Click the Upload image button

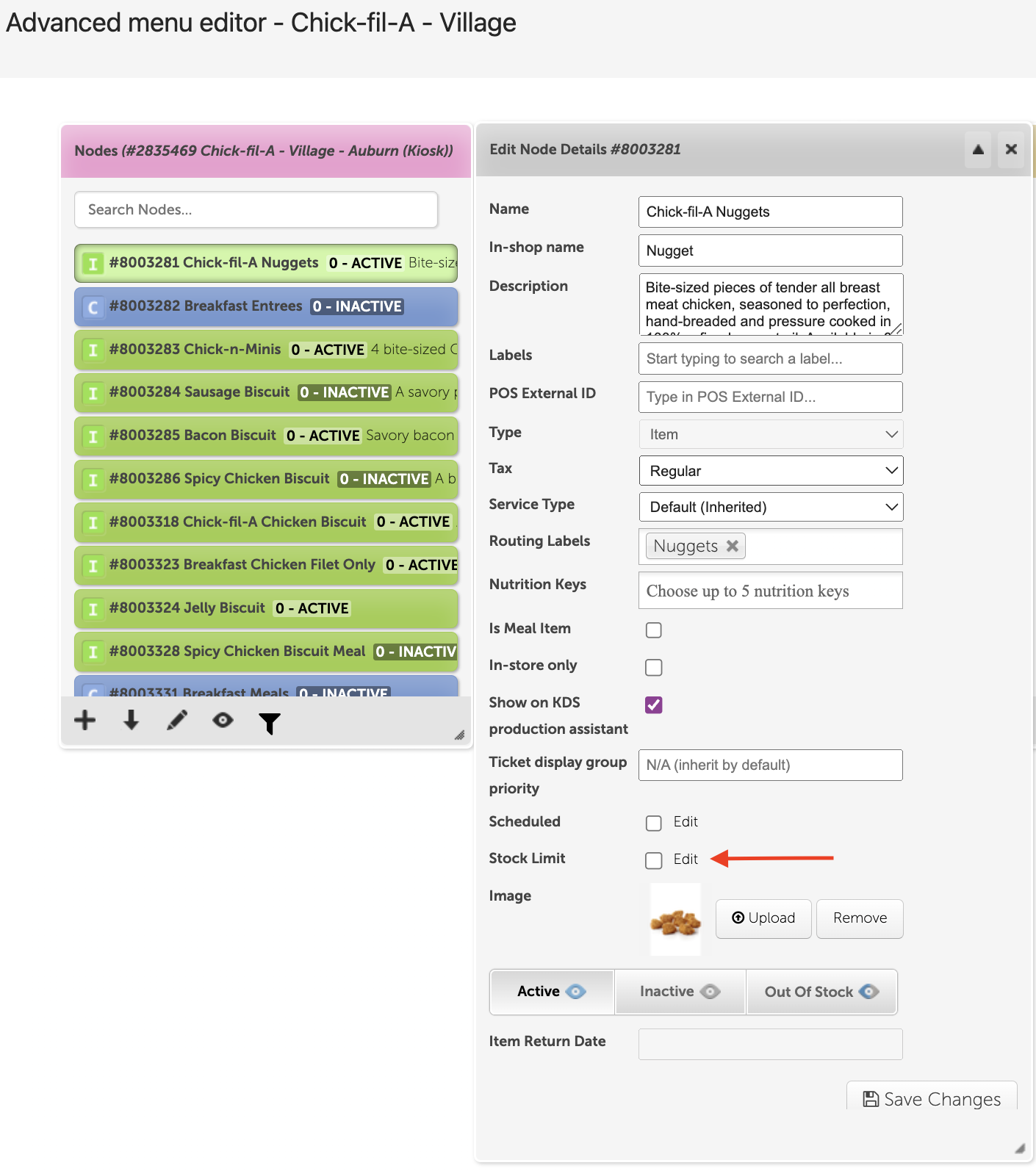click(x=763, y=918)
